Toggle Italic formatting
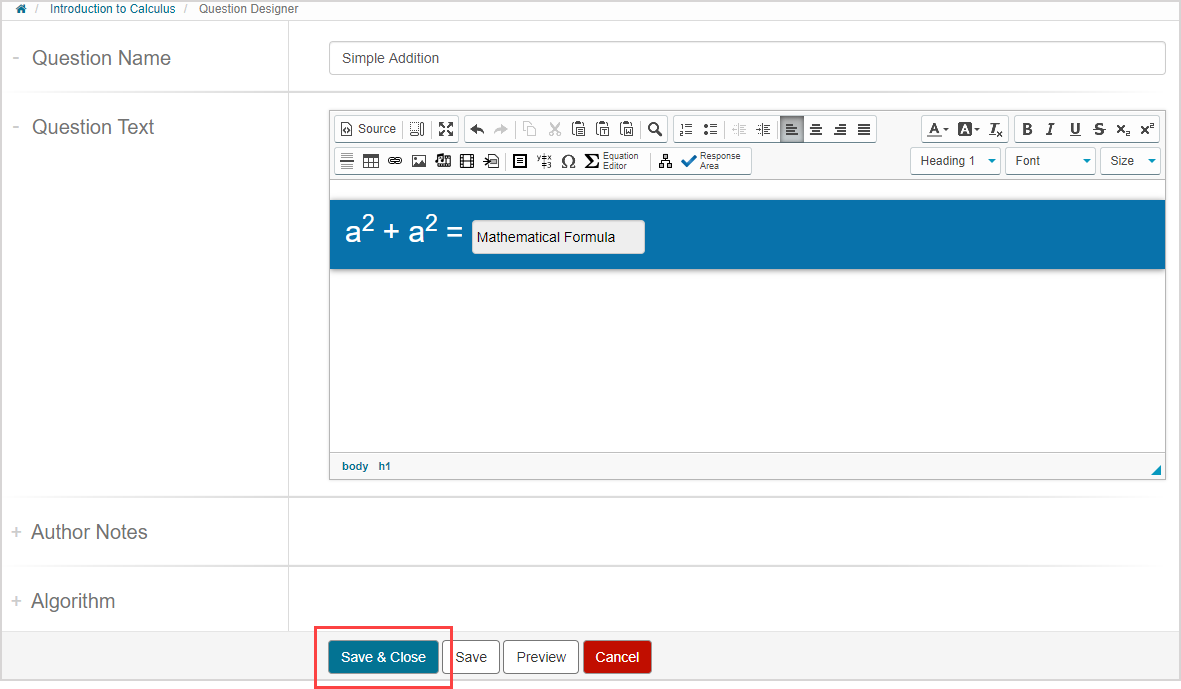This screenshot has width=1181, height=689. pos(1050,129)
